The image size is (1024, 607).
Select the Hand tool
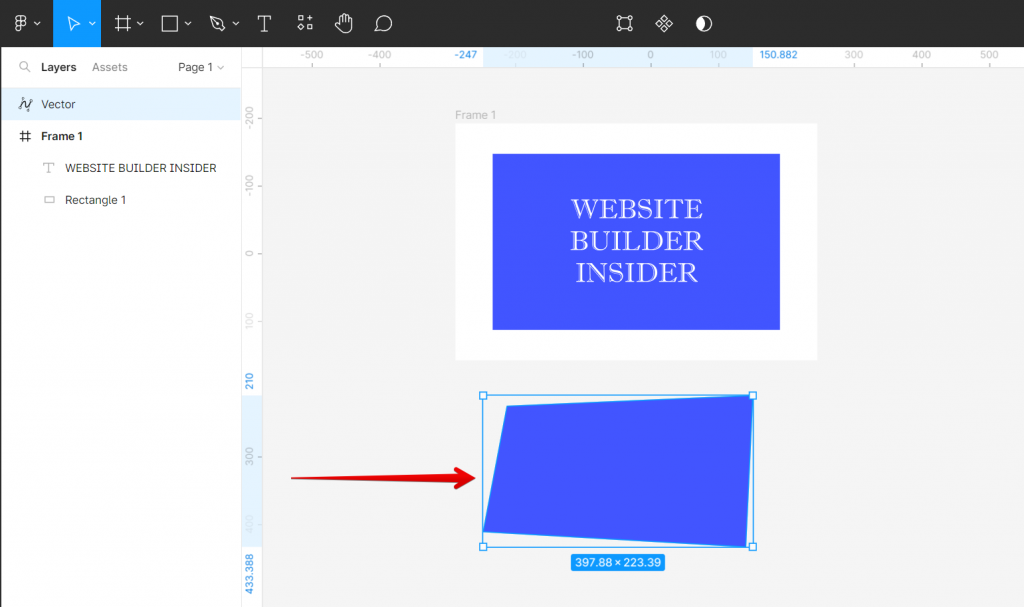click(344, 23)
